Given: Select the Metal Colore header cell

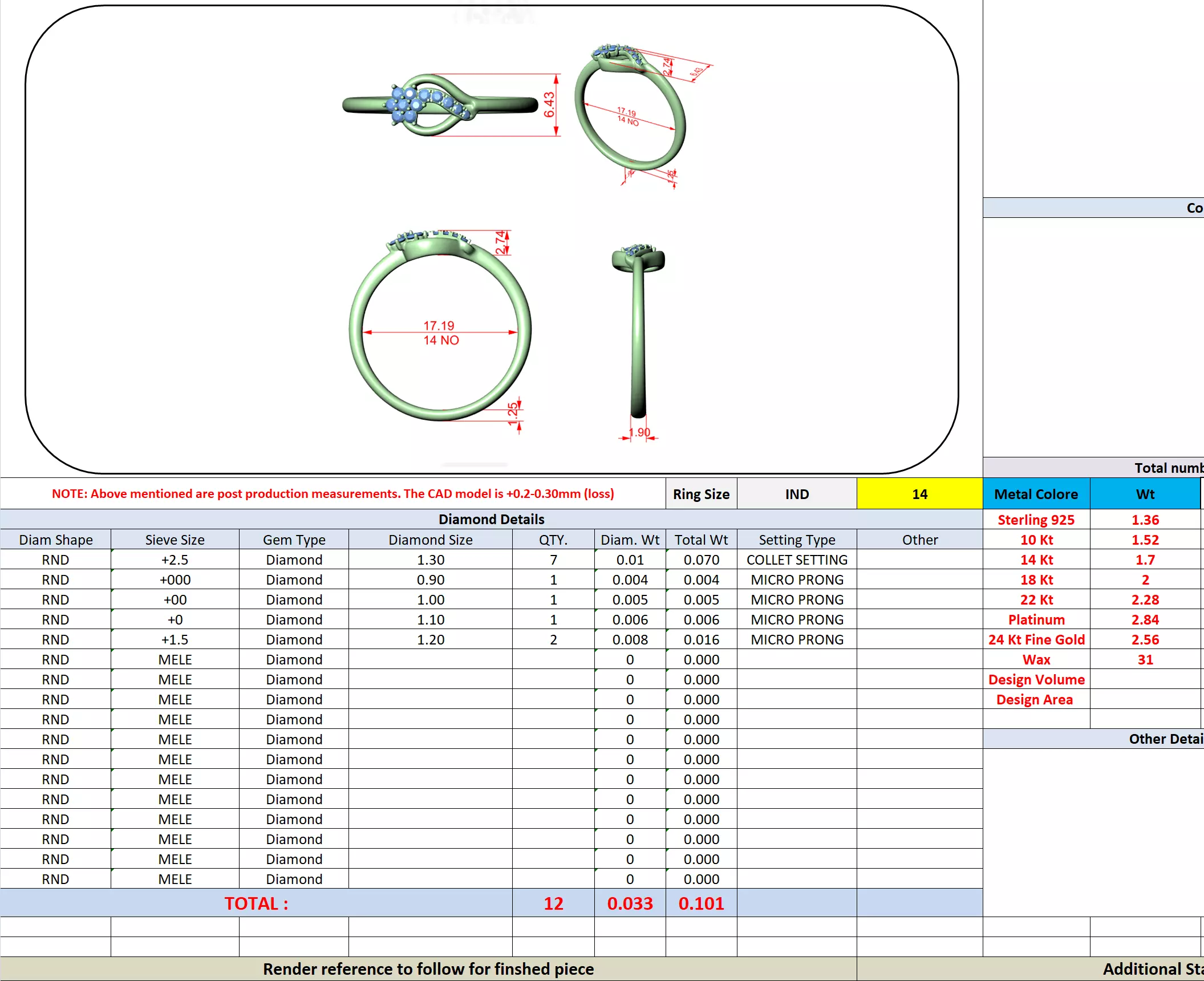Looking at the screenshot, I should tap(1036, 494).
